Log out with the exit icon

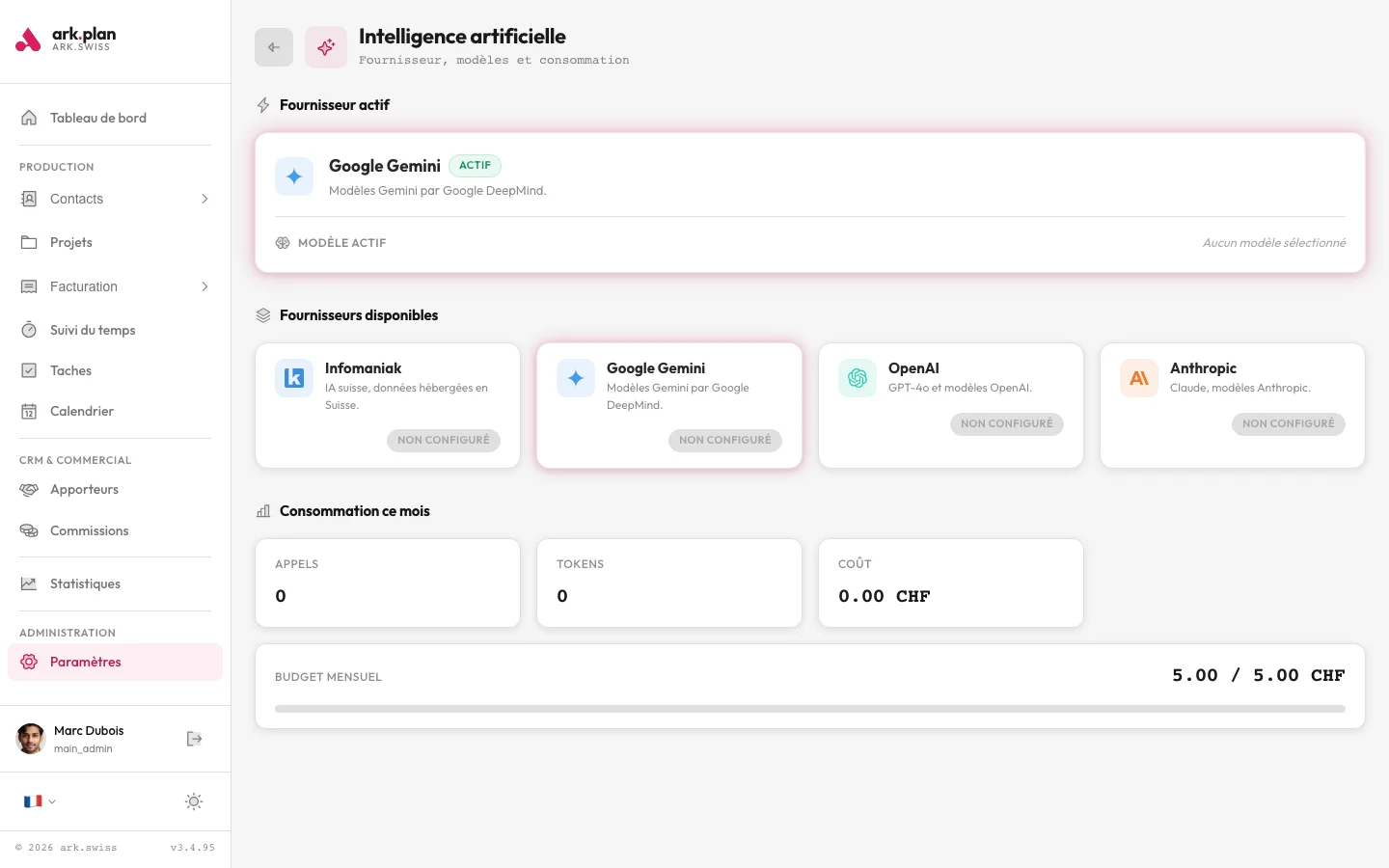tap(194, 739)
